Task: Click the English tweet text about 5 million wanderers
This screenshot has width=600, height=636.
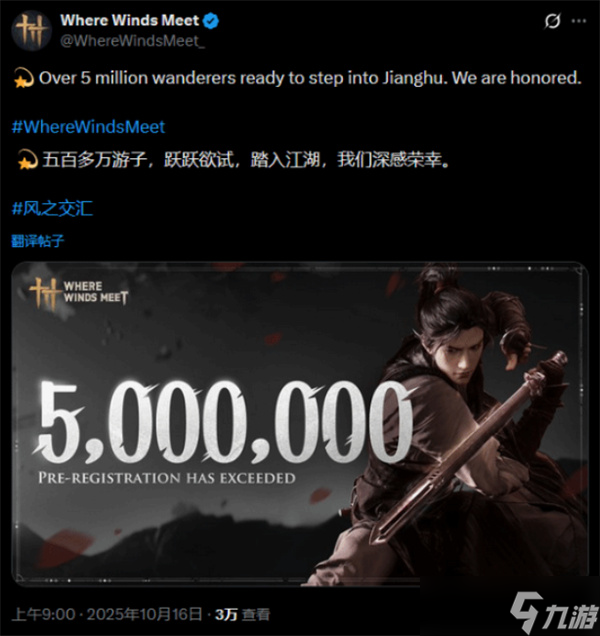Action: point(310,78)
